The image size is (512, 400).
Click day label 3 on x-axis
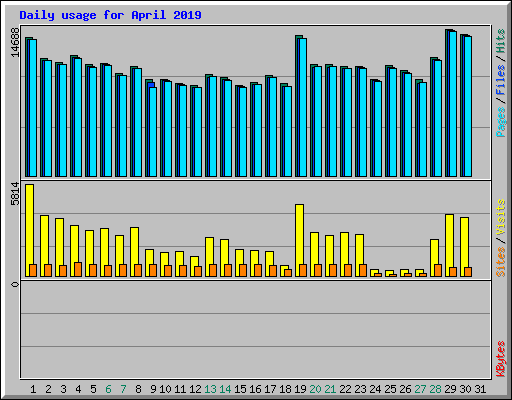[x=63, y=389]
